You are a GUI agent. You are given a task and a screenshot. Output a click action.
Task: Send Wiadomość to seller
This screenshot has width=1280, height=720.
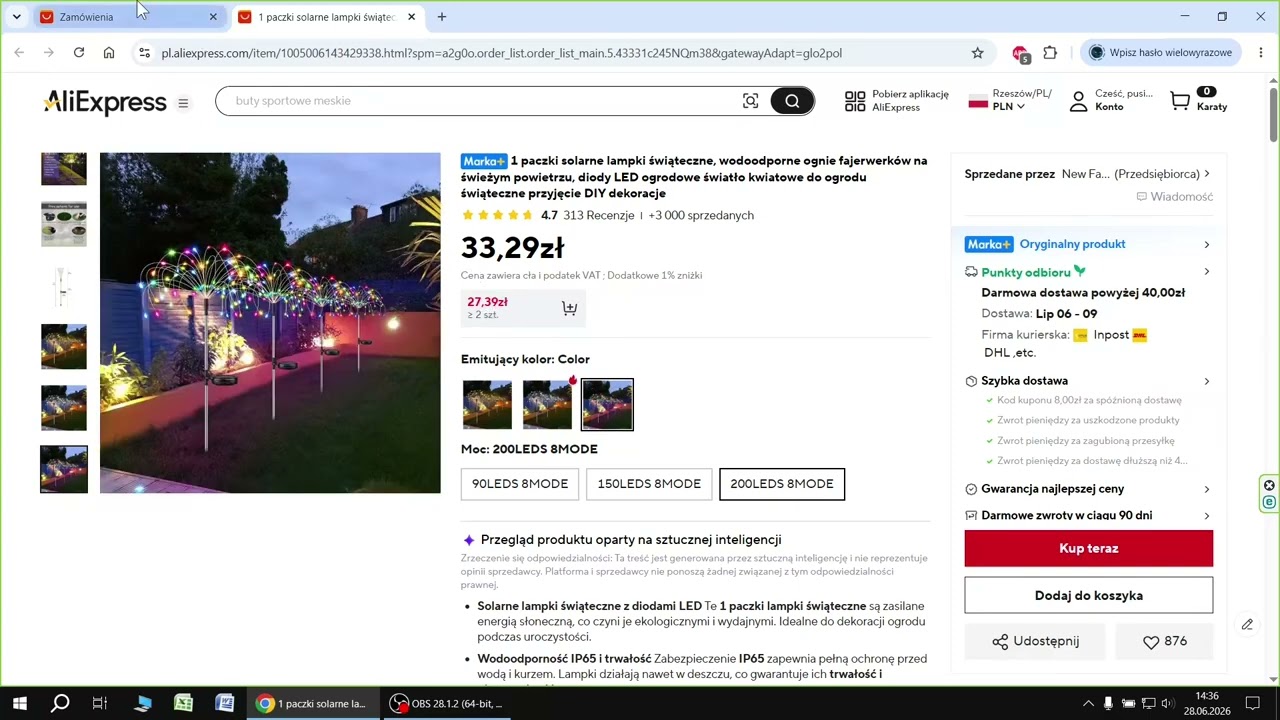(x=1174, y=197)
